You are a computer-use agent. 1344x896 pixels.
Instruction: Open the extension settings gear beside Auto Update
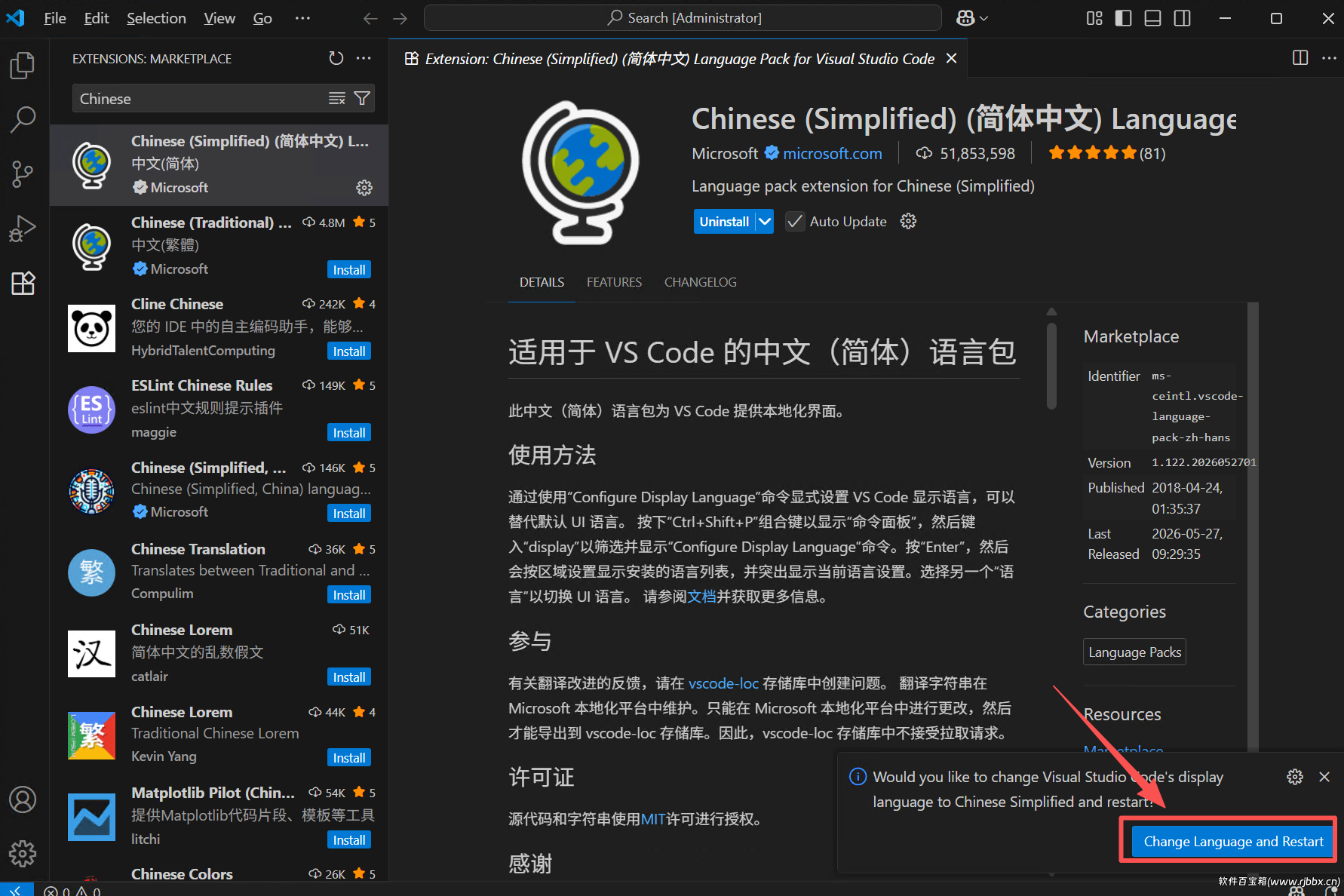pyautogui.click(x=908, y=221)
